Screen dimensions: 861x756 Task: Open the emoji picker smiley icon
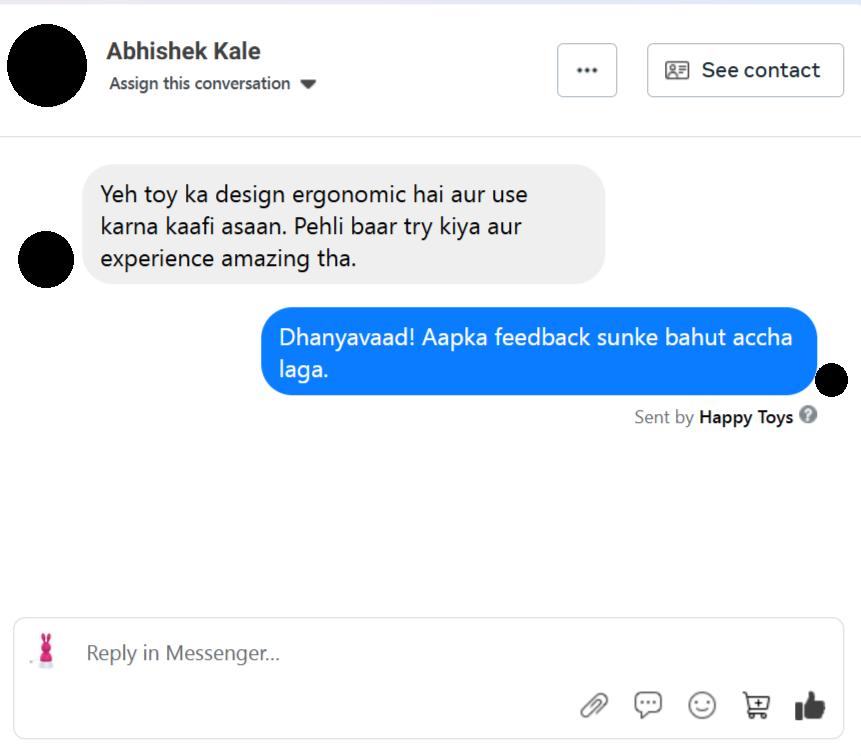pyautogui.click(x=702, y=705)
